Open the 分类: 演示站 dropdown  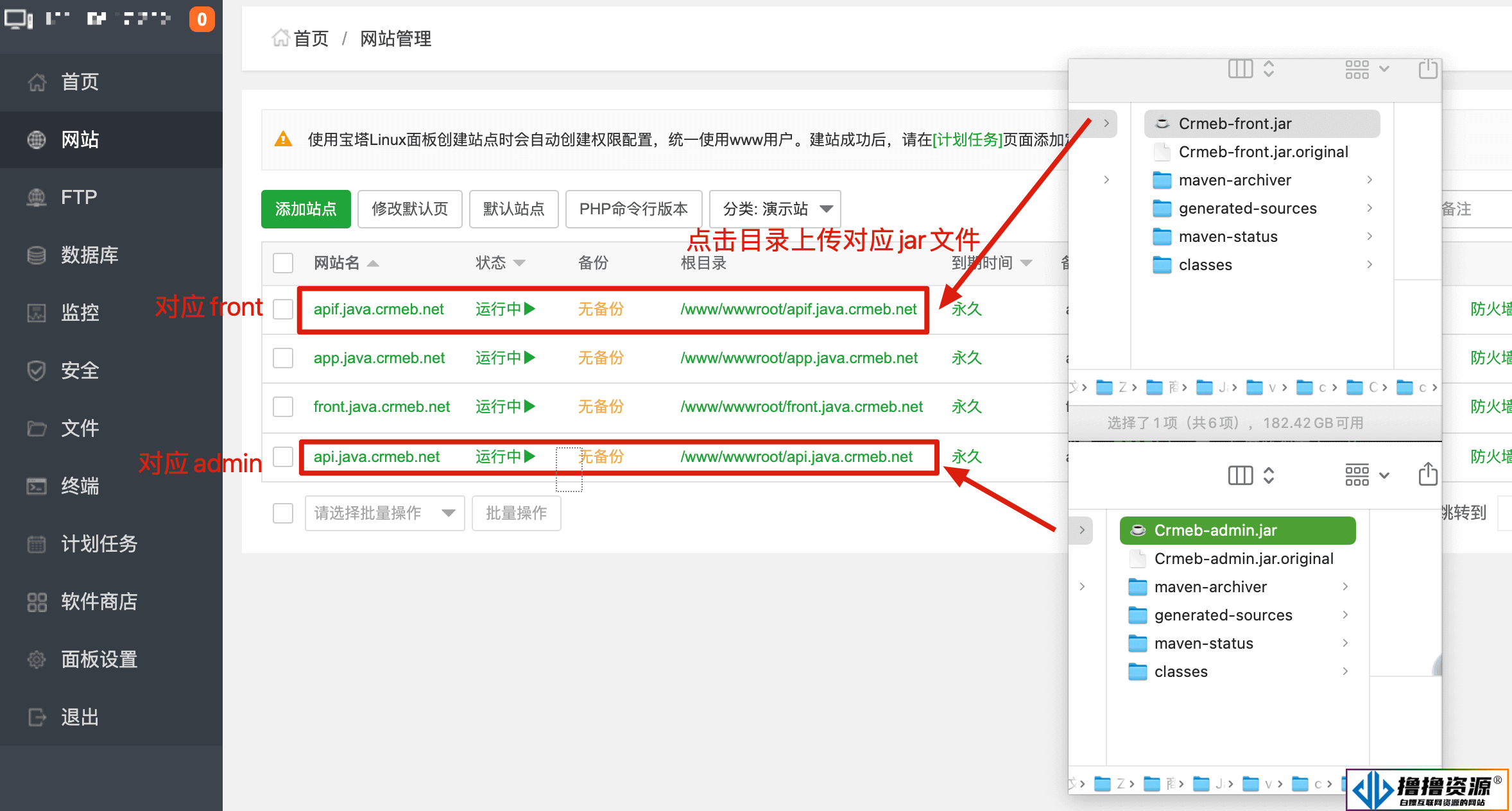pos(775,209)
